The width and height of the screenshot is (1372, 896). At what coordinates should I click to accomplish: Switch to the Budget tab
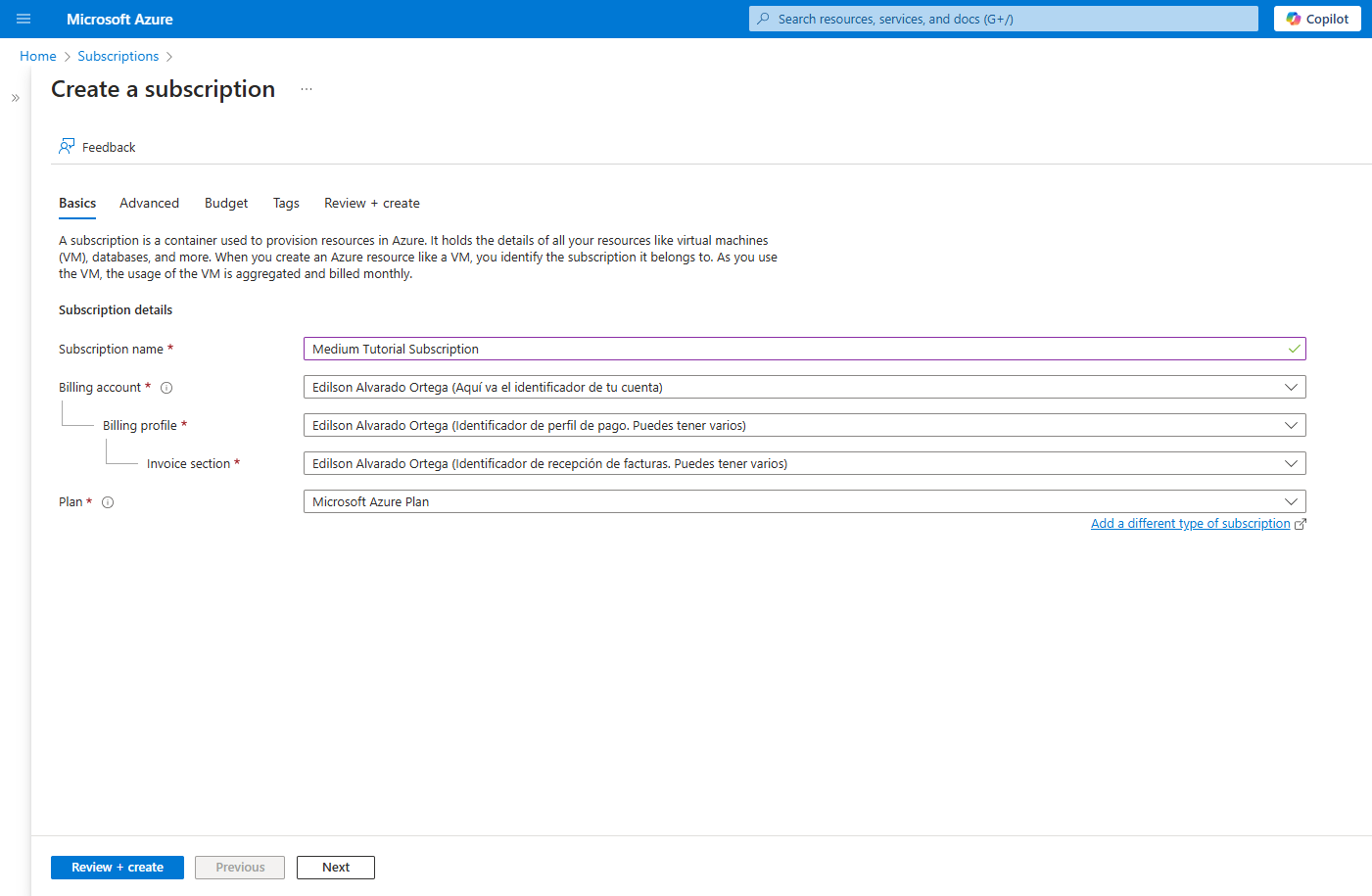(x=226, y=203)
